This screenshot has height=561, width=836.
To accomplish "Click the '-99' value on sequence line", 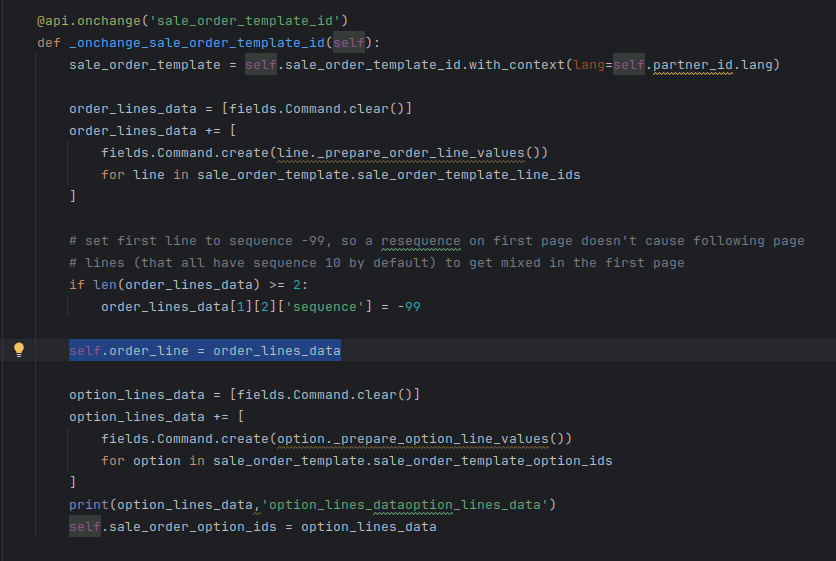I will (409, 307).
